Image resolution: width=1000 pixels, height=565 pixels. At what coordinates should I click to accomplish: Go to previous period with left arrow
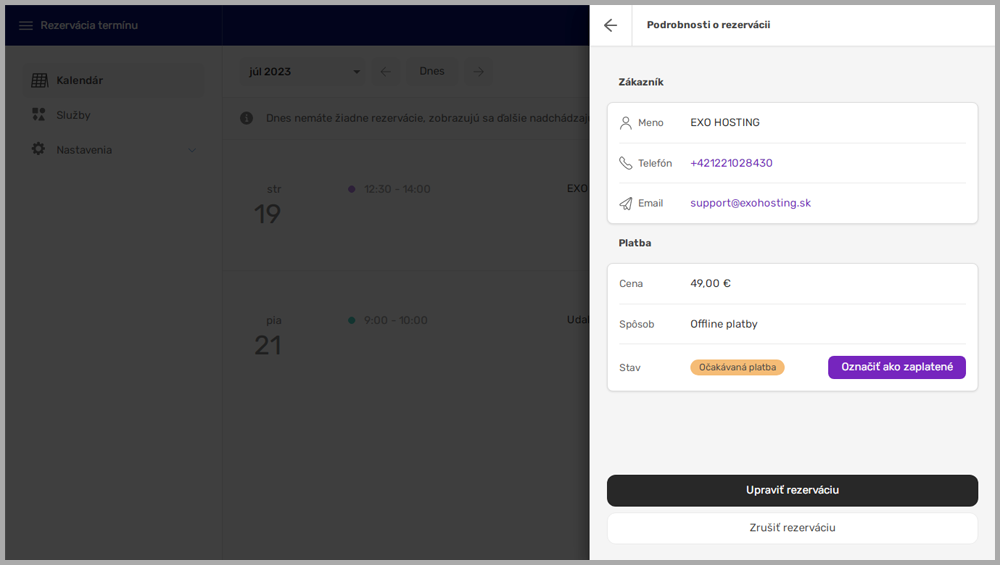point(386,72)
